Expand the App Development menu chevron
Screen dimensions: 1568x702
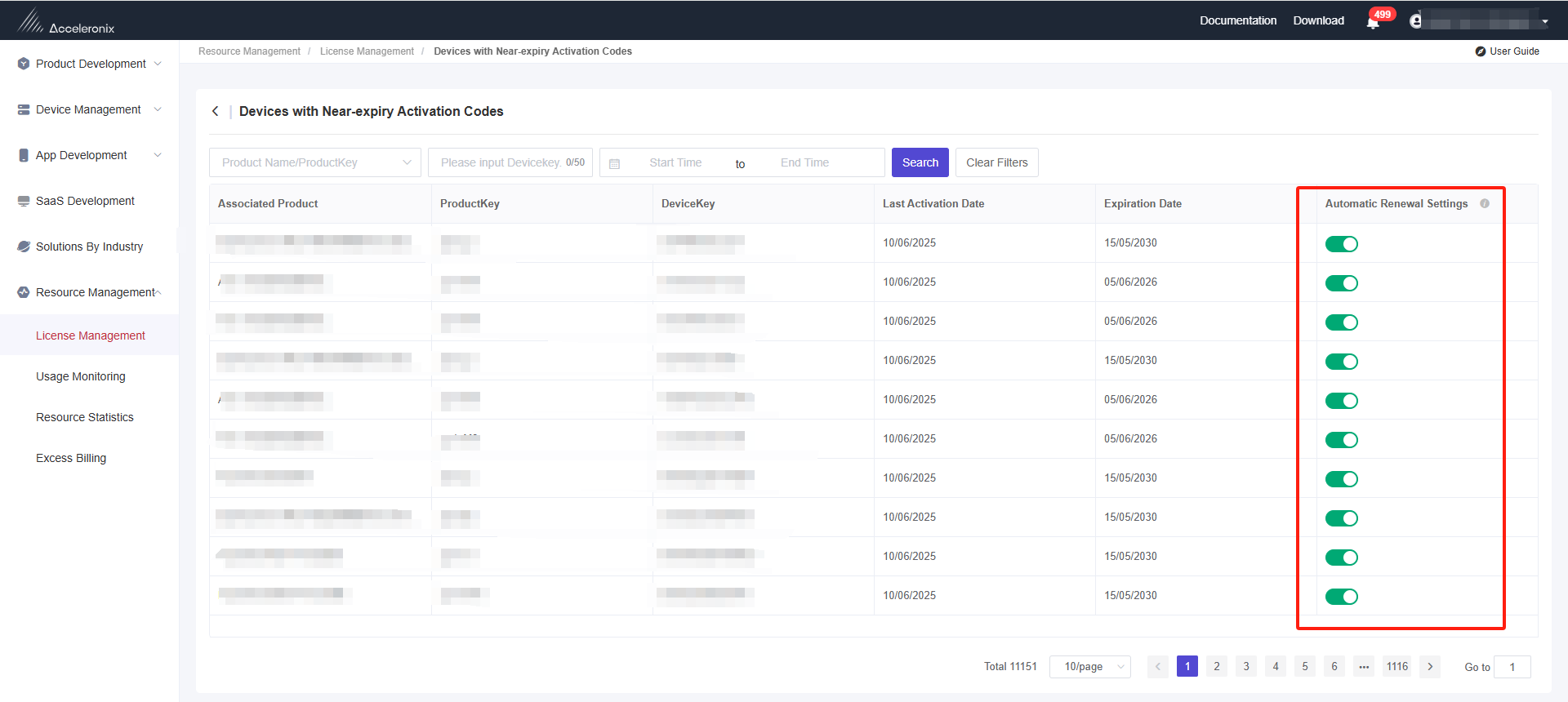point(158,155)
